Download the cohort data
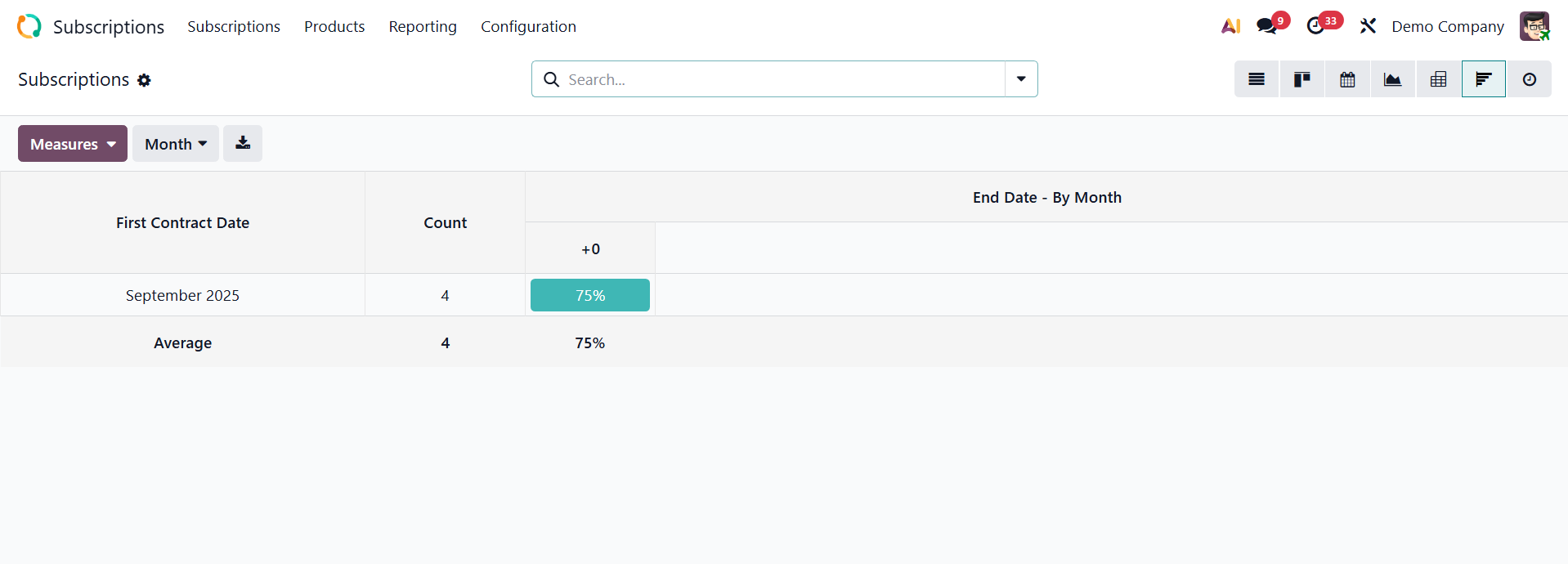The width and height of the screenshot is (1568, 564). tap(243, 143)
